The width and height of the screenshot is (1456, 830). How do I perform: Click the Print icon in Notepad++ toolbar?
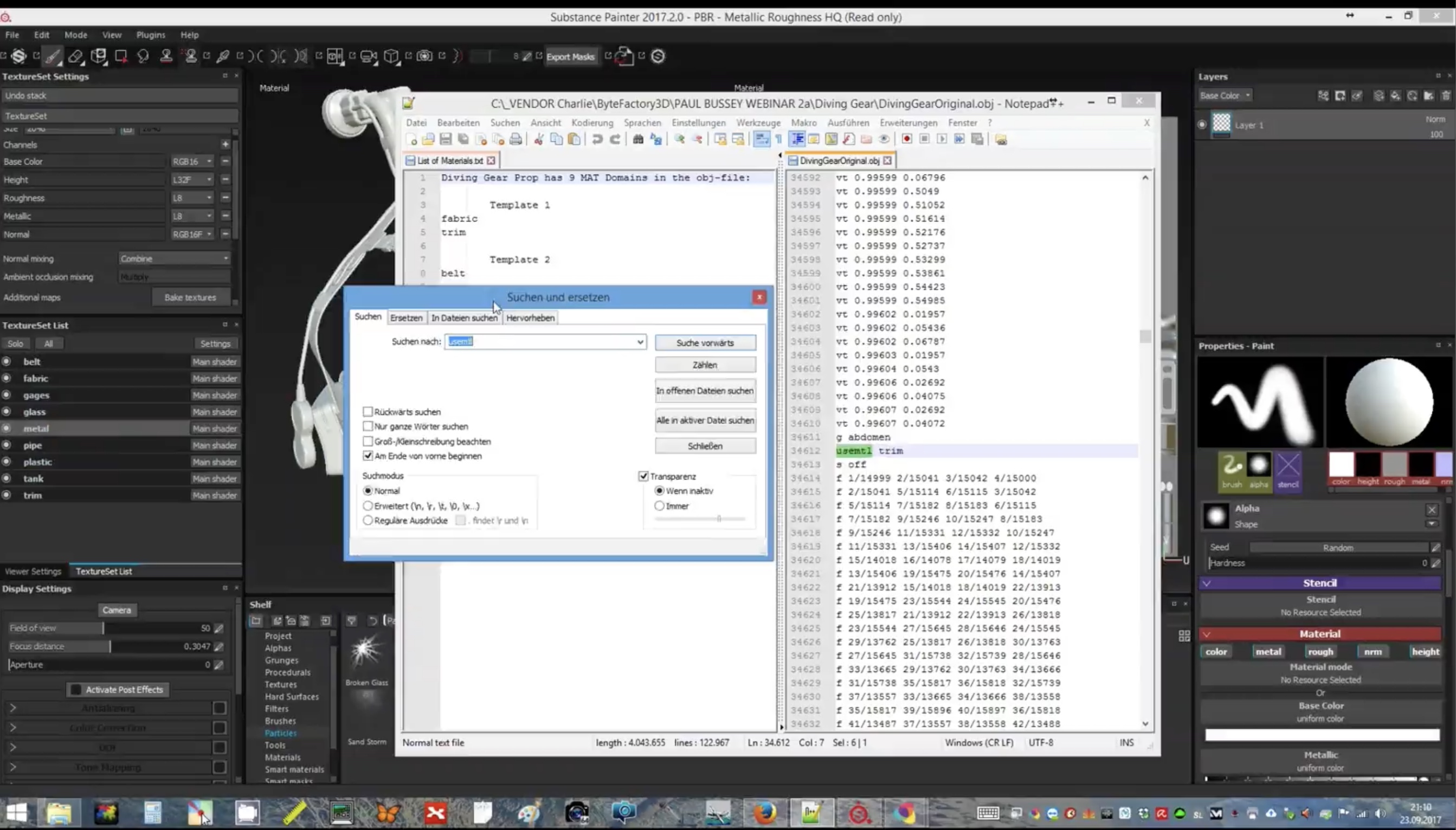tap(516, 139)
